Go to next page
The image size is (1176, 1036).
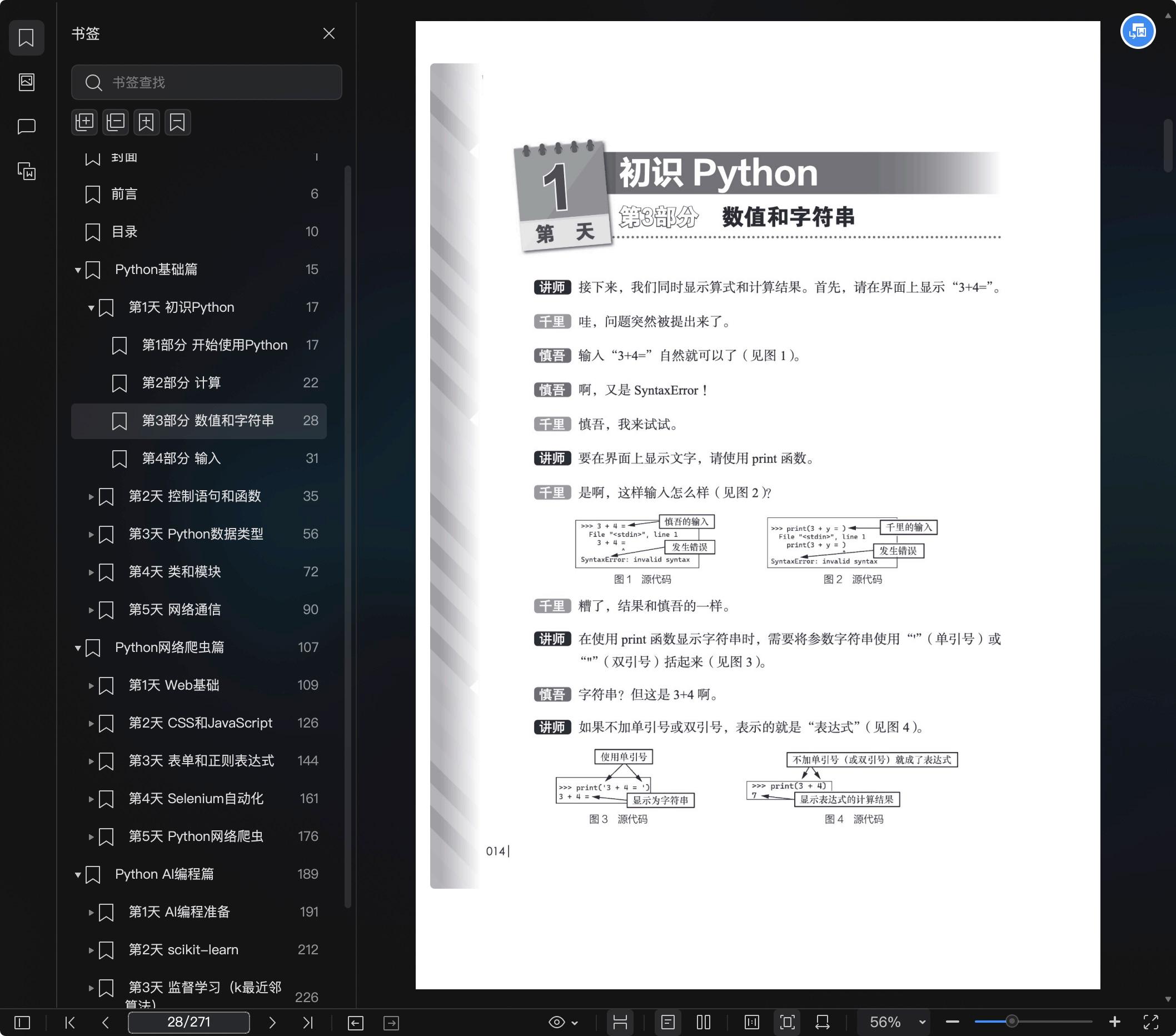coord(272,1022)
